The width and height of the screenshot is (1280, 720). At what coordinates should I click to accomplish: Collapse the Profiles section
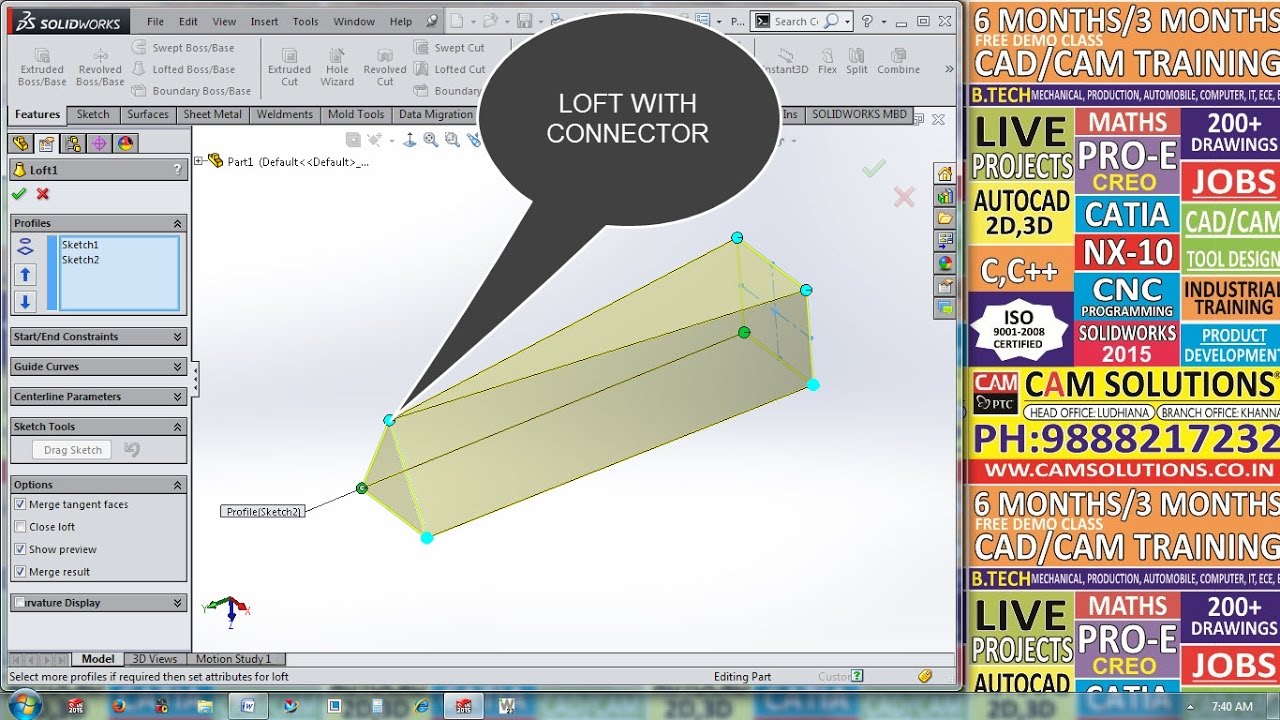178,224
